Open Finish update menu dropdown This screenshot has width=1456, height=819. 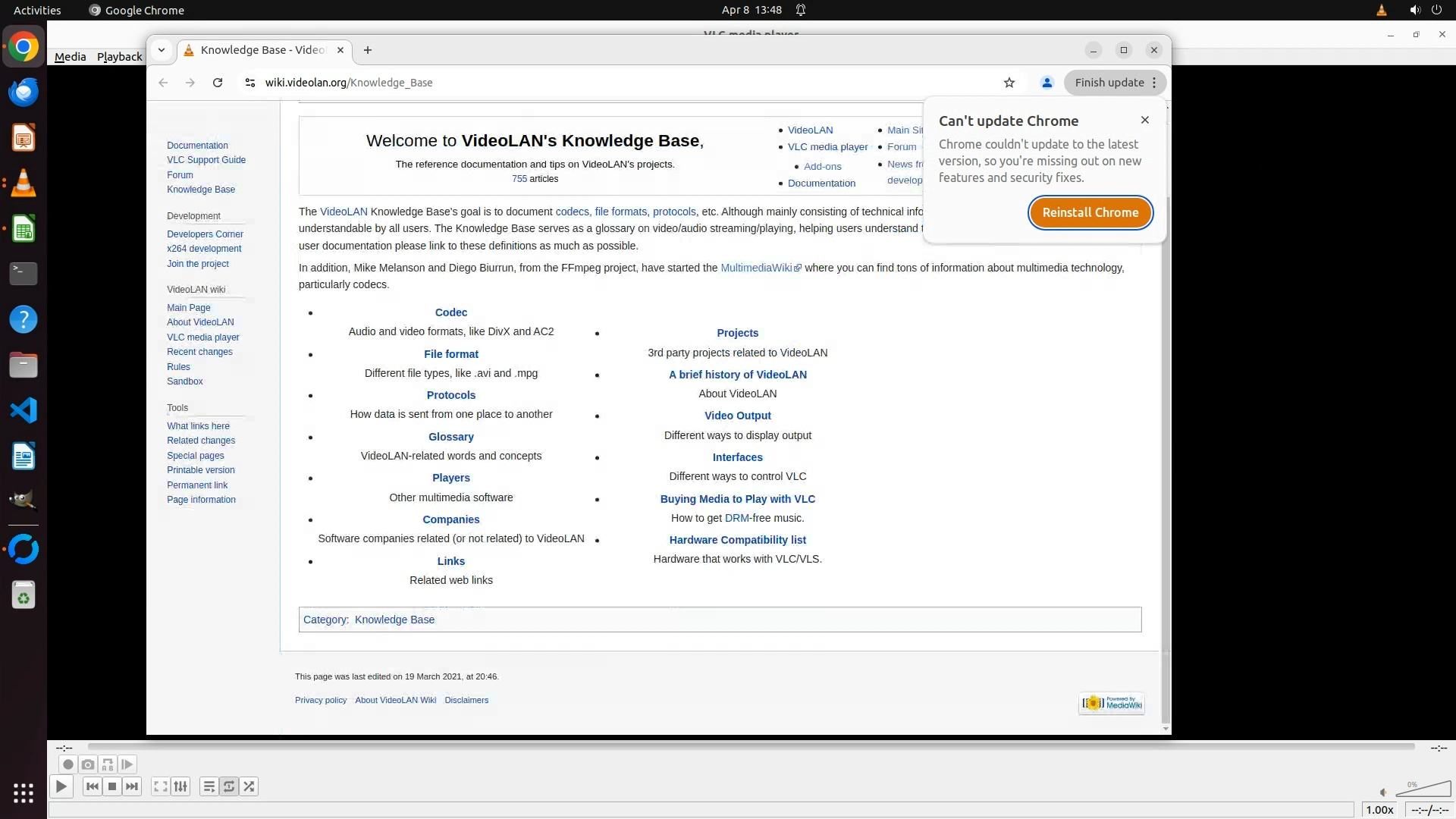[x=1115, y=83]
